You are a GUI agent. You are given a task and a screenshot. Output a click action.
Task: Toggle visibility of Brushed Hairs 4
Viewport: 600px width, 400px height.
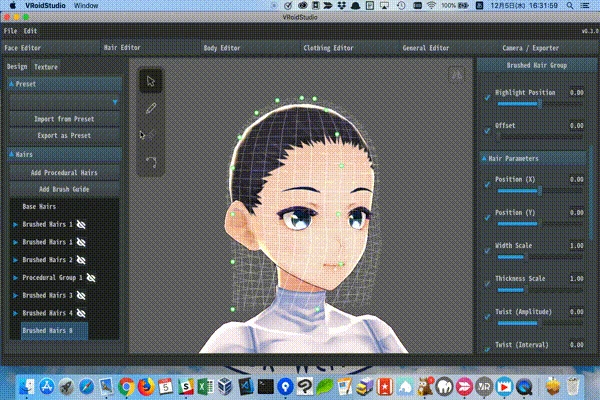pyautogui.click(x=81, y=313)
